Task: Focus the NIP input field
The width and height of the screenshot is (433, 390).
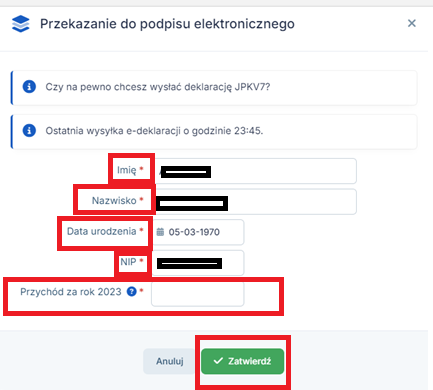Action: tap(198, 263)
